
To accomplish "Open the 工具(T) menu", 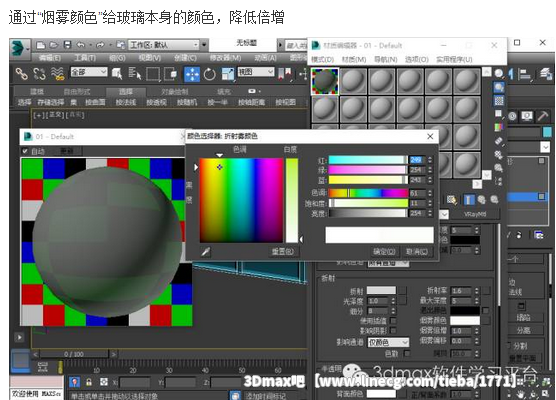I will coord(84,58).
